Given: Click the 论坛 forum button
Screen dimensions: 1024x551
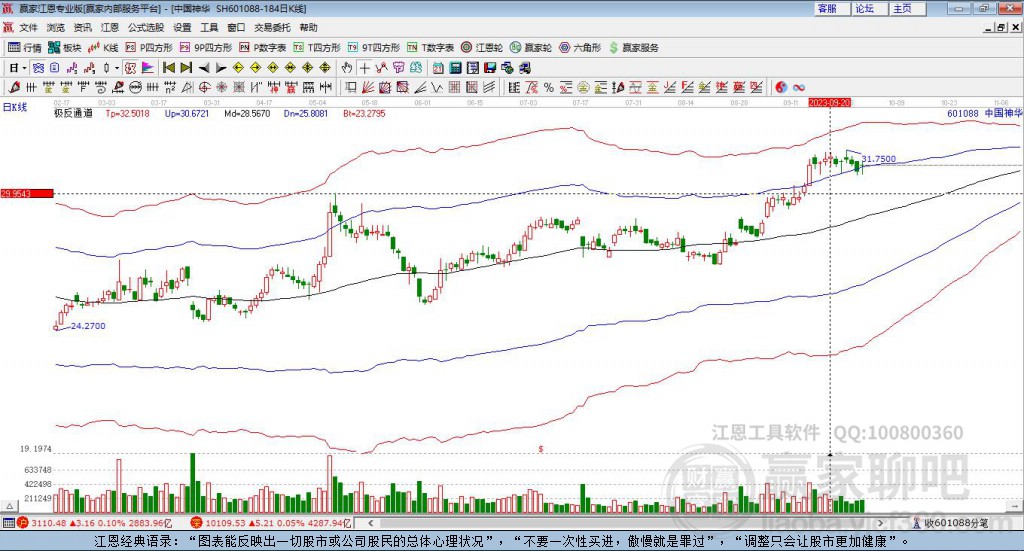Looking at the screenshot, I should pos(869,8).
